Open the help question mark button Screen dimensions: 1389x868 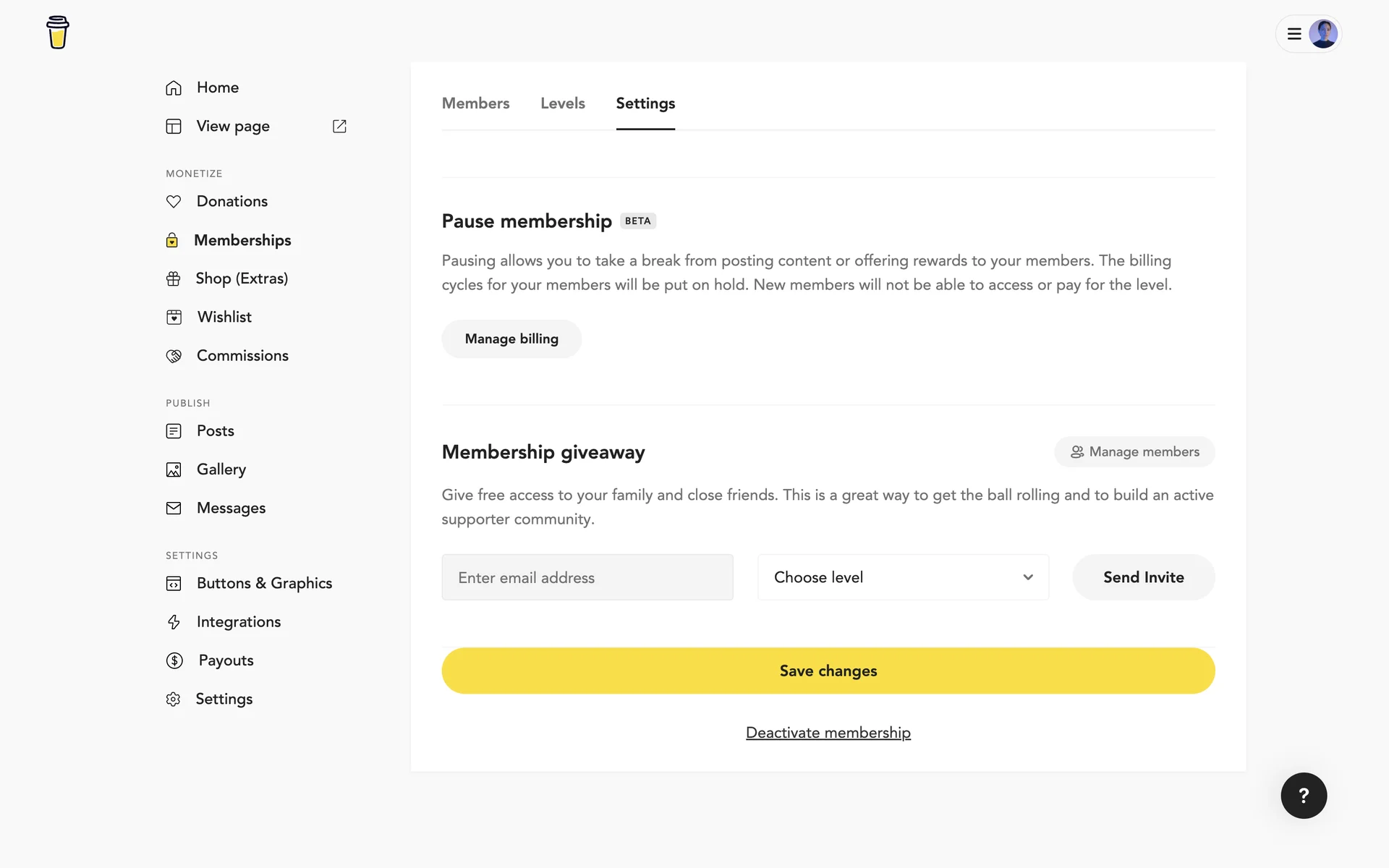tap(1304, 796)
